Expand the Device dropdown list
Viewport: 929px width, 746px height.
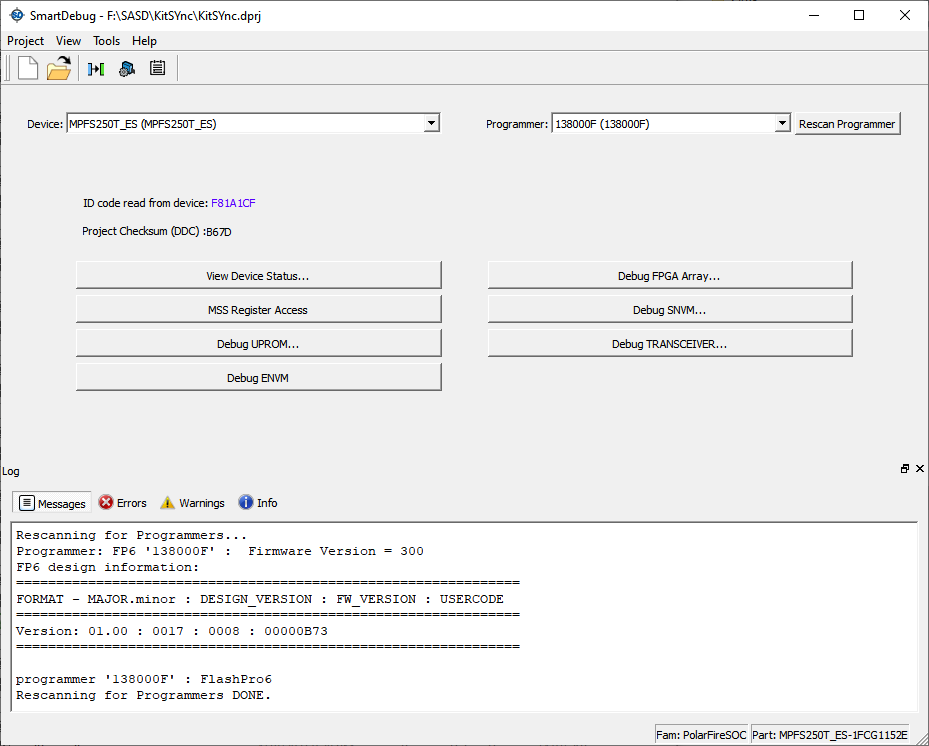(431, 124)
